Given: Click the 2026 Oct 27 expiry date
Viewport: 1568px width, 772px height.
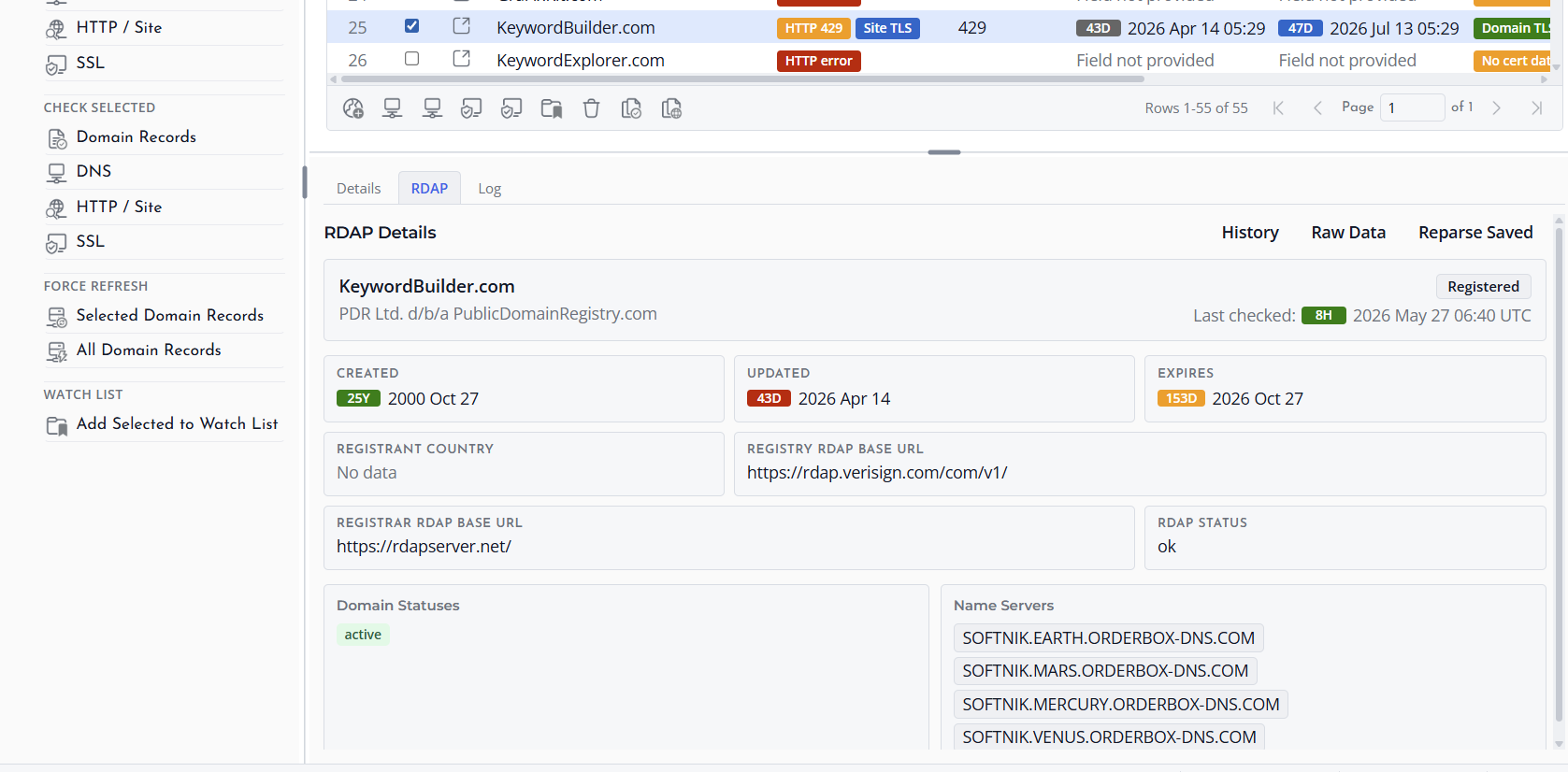Looking at the screenshot, I should 1258,399.
